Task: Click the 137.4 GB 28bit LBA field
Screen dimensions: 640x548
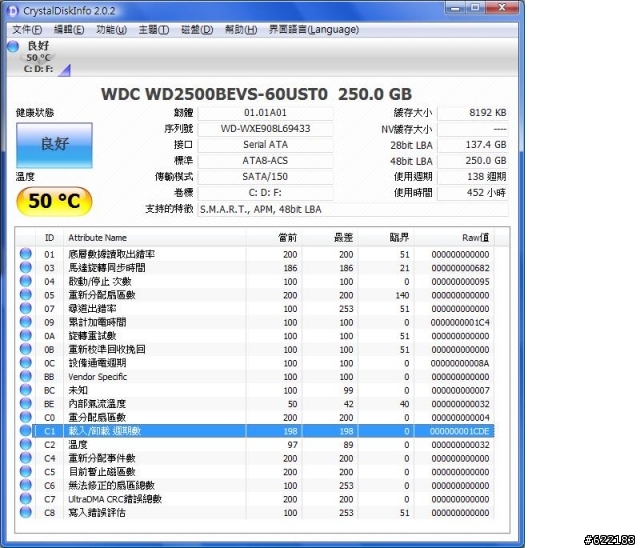Action: tap(473, 145)
